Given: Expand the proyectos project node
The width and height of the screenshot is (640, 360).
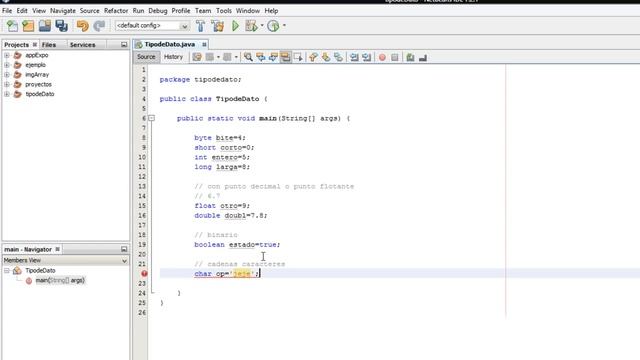Looking at the screenshot, I should [7, 84].
